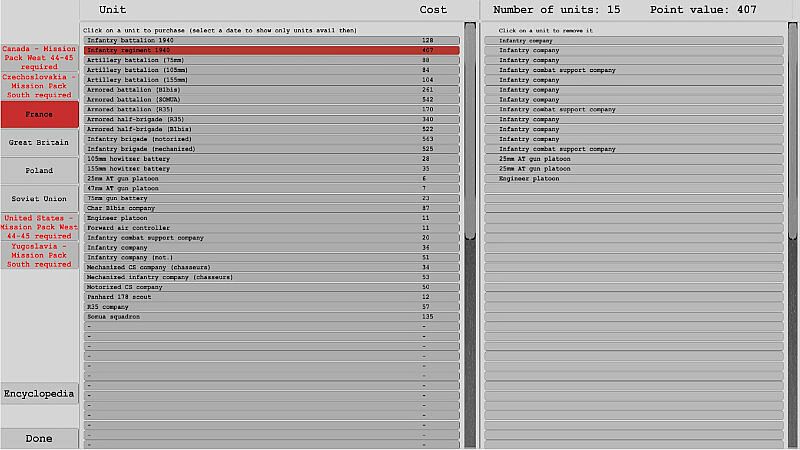The image size is (800, 450).
Task: Select United States mission pack entry
Action: 39,227
